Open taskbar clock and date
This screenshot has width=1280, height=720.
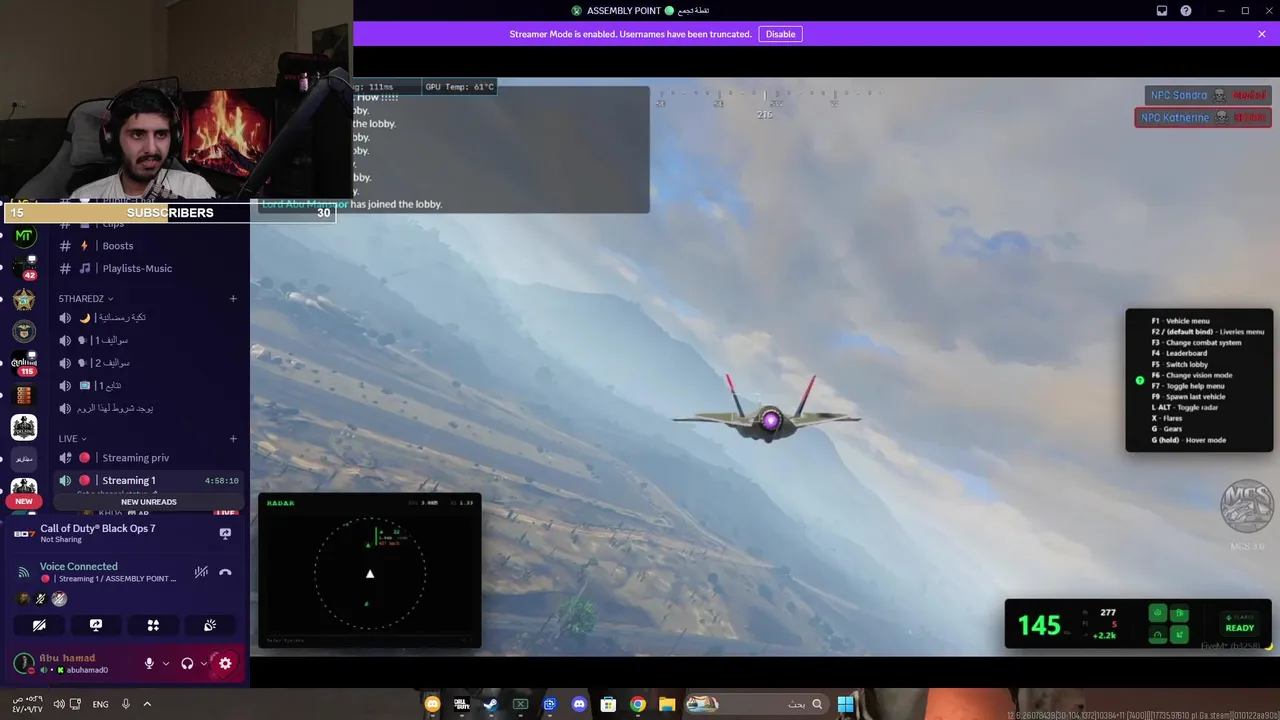tap(27, 703)
